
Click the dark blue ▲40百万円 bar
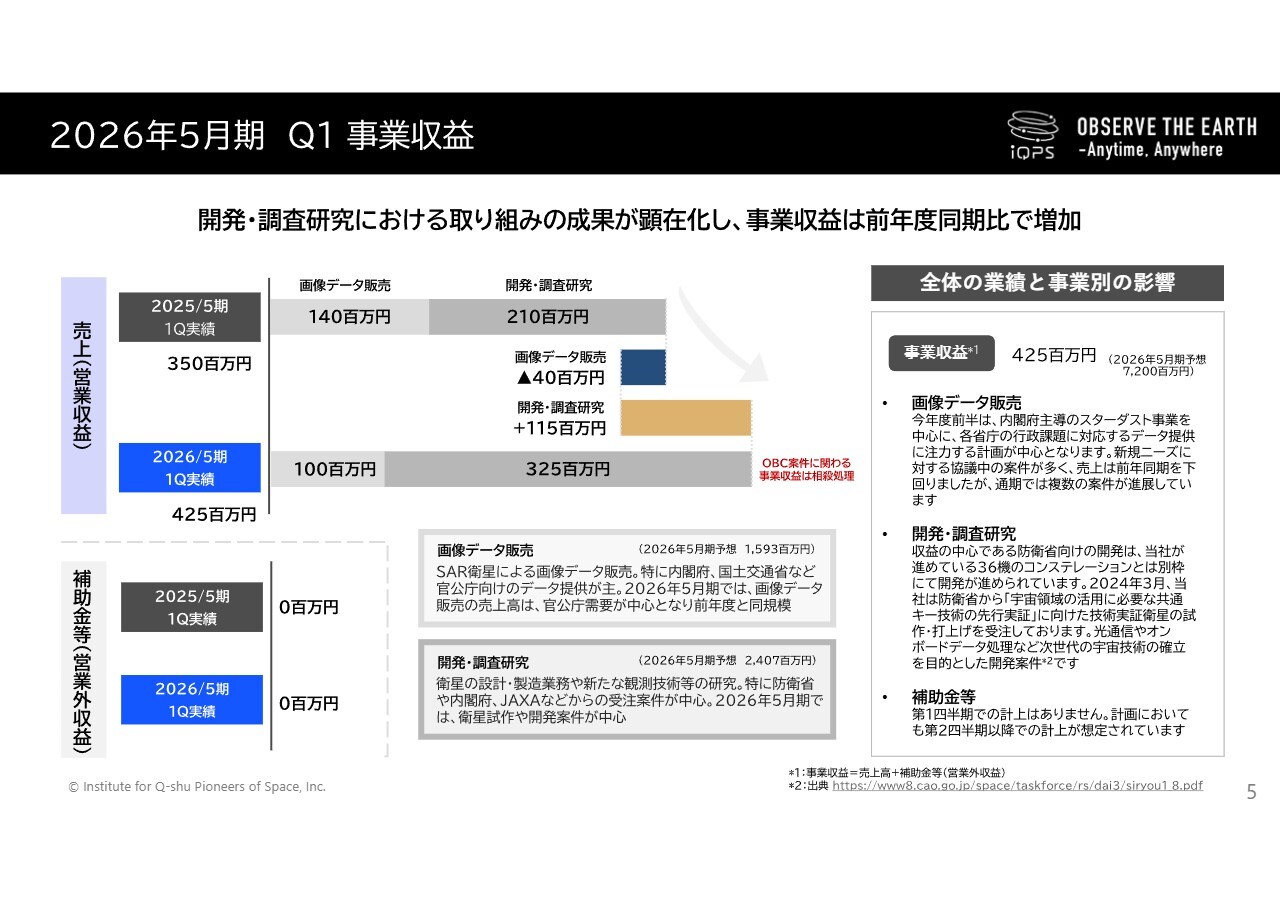643,367
